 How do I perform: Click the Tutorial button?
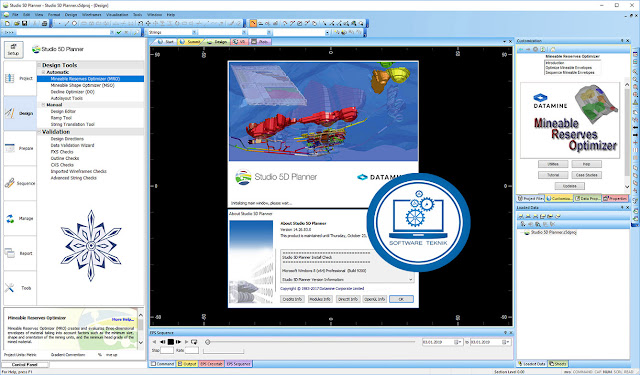(553, 175)
